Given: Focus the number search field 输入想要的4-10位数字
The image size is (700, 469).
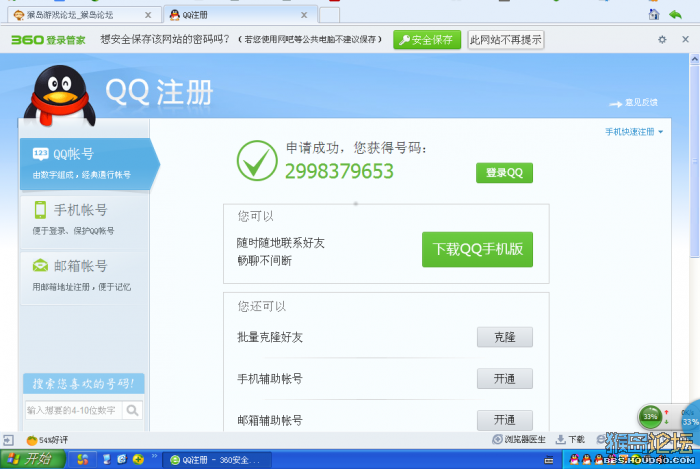Looking at the screenshot, I should 73,410.
